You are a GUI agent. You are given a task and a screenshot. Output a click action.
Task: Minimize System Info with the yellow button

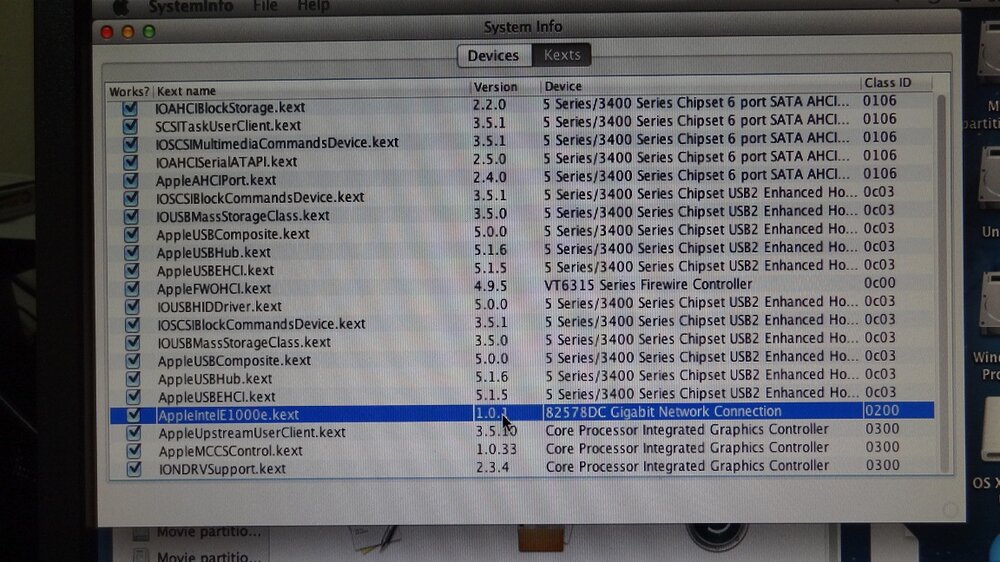click(x=127, y=32)
